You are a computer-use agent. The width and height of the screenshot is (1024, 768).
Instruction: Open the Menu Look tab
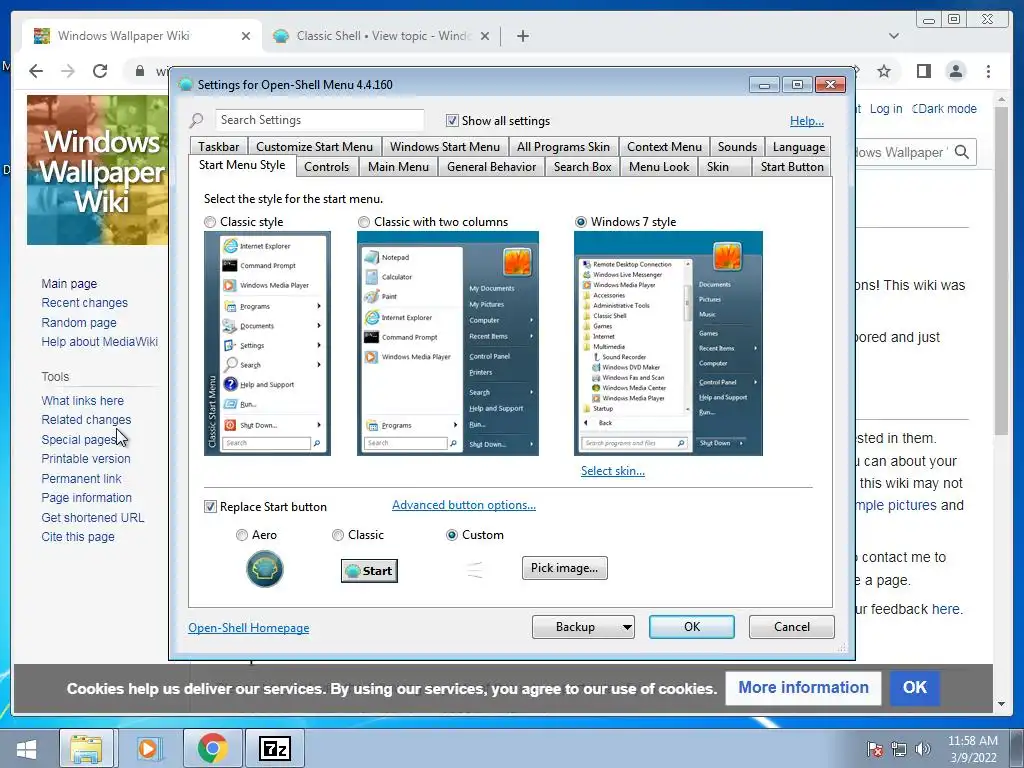659,167
